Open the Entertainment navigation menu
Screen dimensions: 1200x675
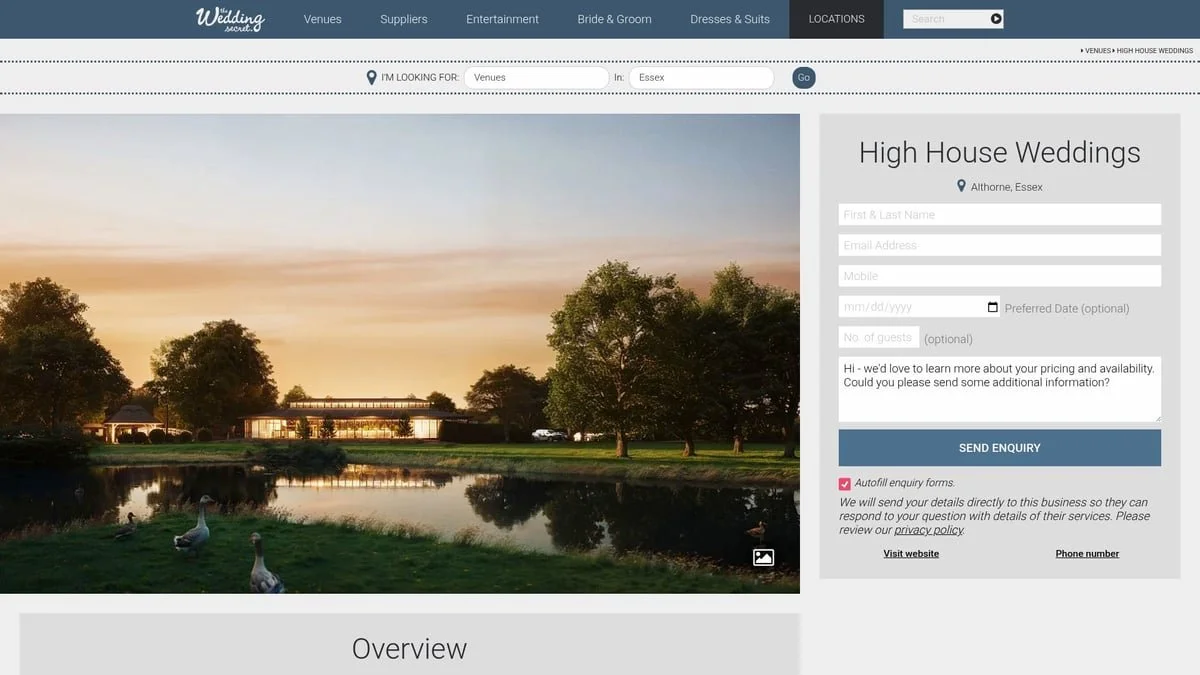(x=502, y=19)
